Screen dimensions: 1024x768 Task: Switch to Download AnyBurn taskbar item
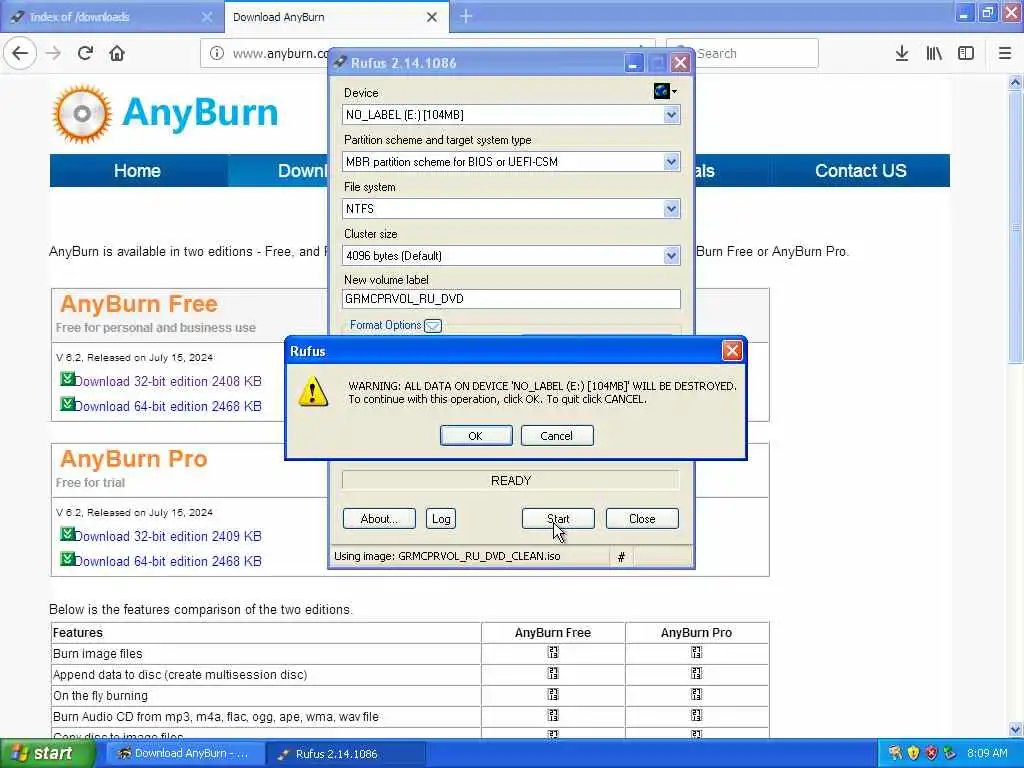click(x=185, y=754)
